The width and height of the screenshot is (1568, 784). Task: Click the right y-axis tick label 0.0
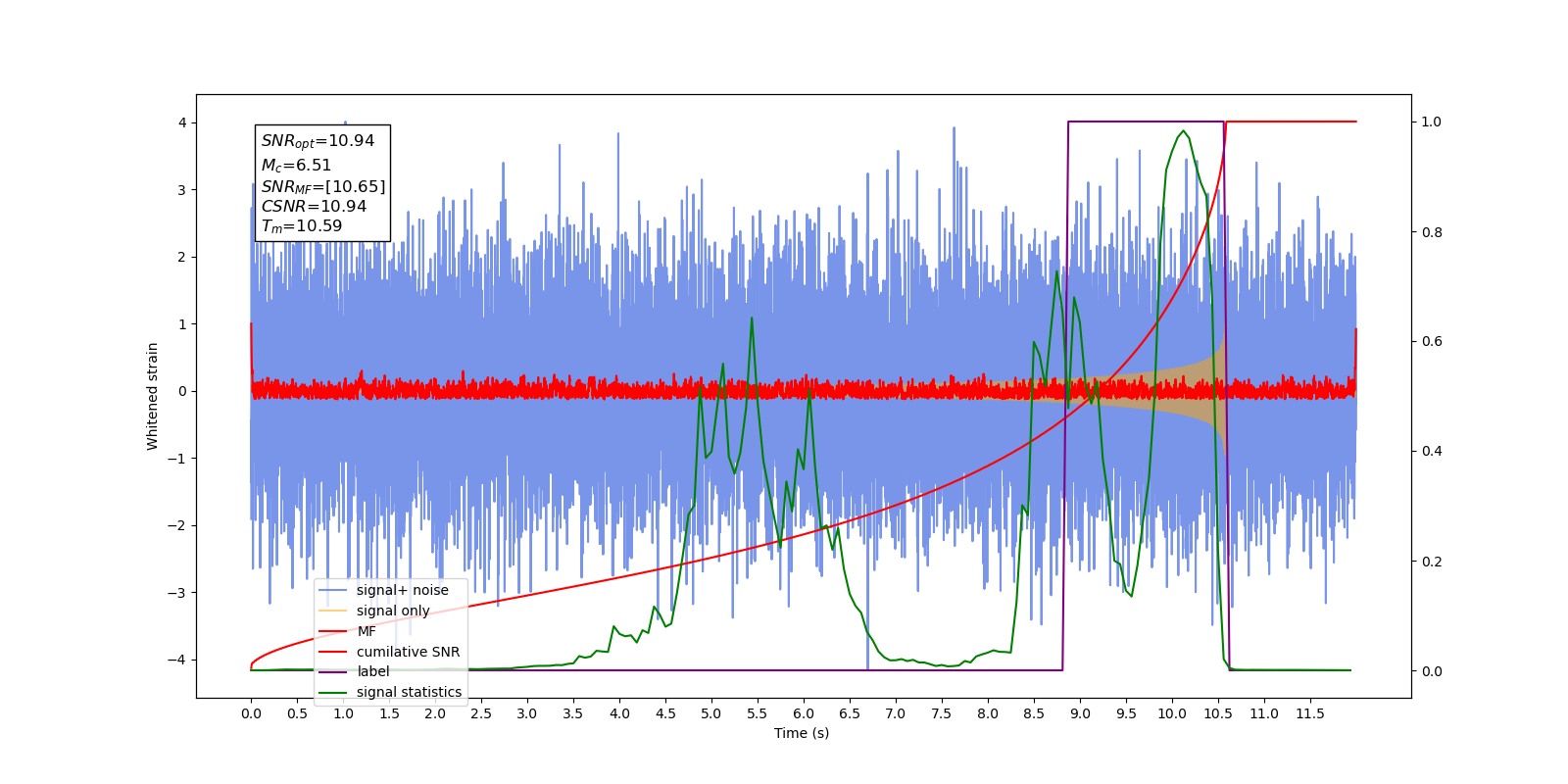(1432, 671)
